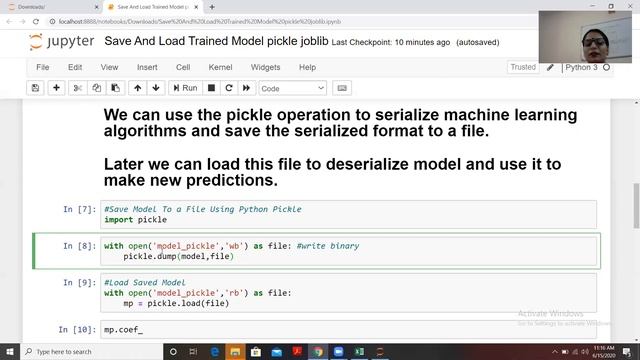640x360 pixels.
Task: Open Microsoft Store from the taskbar
Action: click(x=256, y=351)
